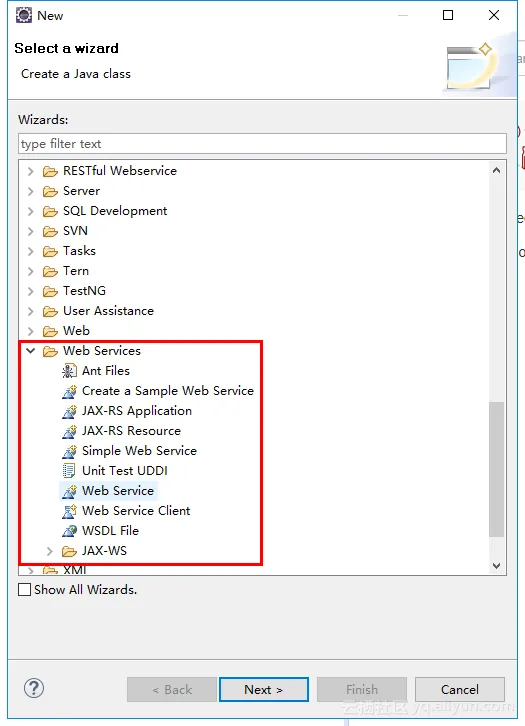525x726 pixels.
Task: Select the Ant Files wizard icon
Action: (69, 371)
